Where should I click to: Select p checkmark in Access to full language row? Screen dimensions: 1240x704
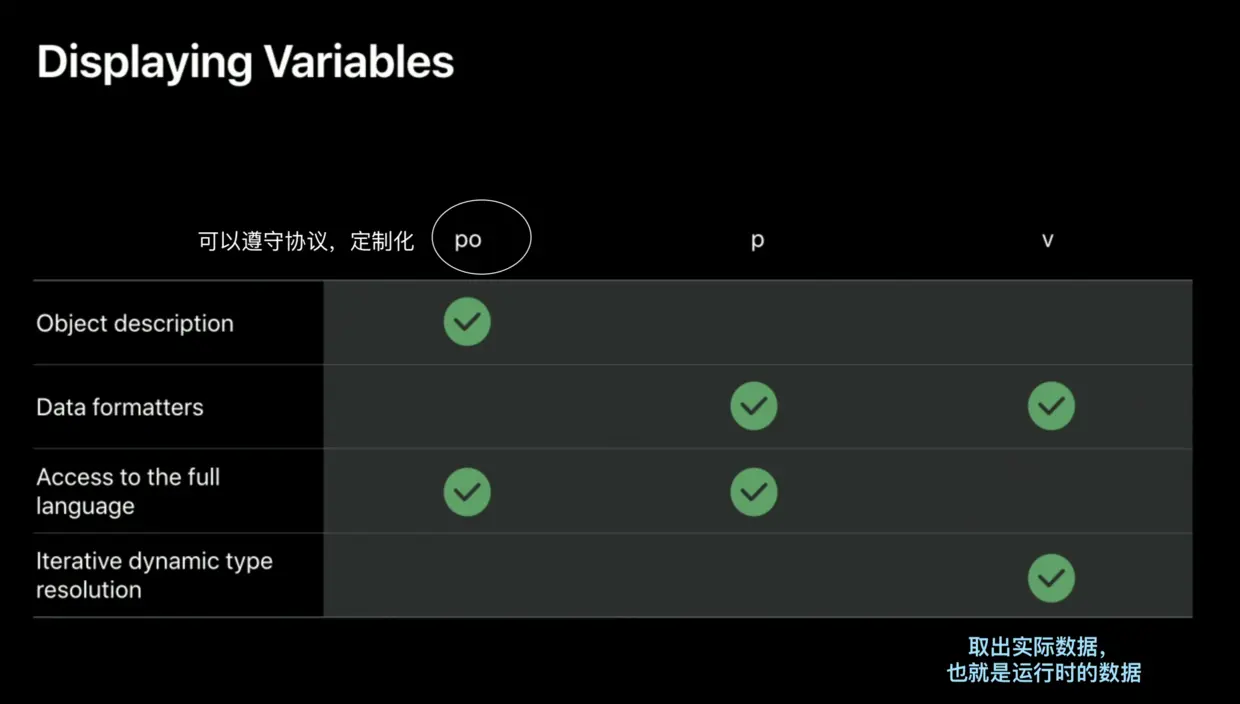point(754,492)
